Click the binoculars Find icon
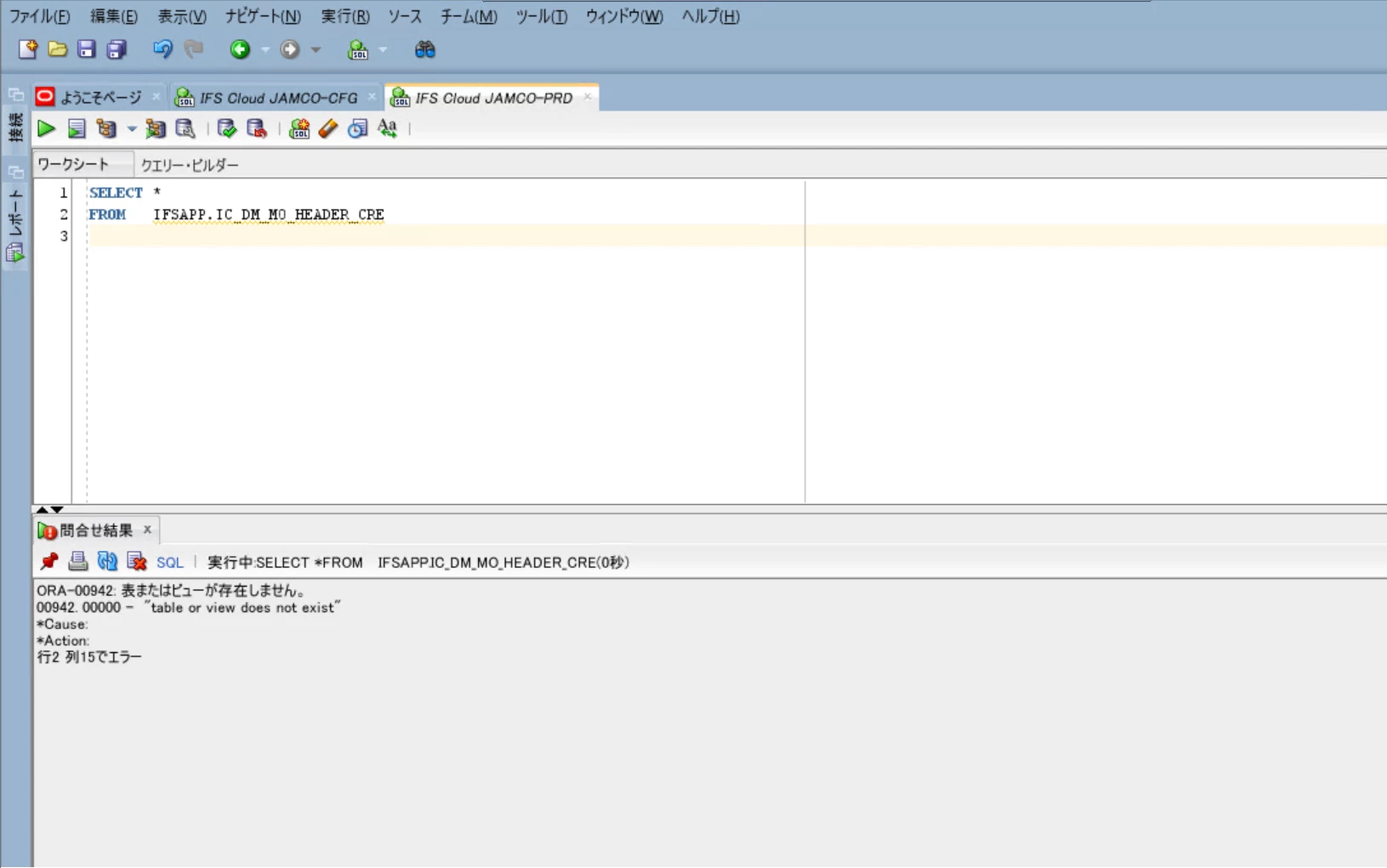 424,49
